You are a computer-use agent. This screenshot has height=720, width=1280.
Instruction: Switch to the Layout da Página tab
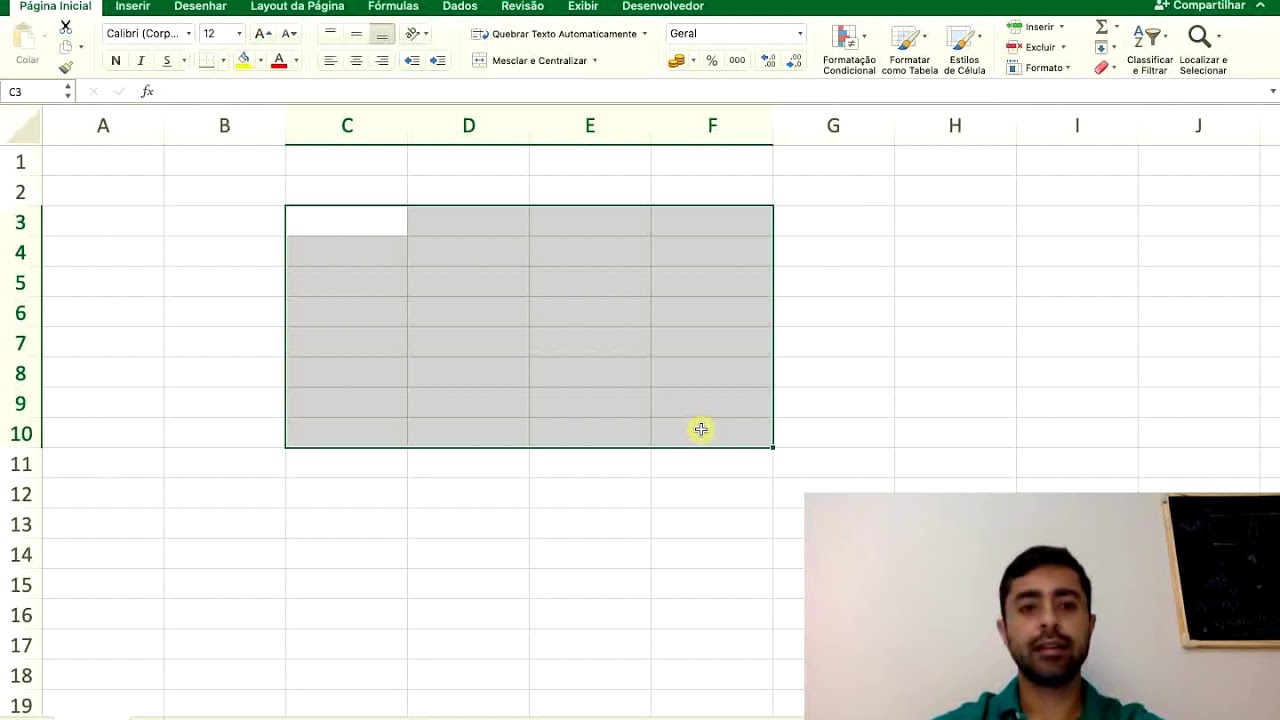coord(297,6)
